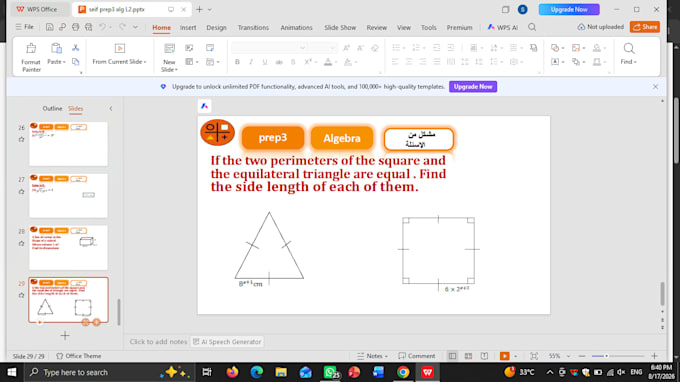The image size is (680, 382).
Task: Justify text alignment
Action: tap(436, 62)
